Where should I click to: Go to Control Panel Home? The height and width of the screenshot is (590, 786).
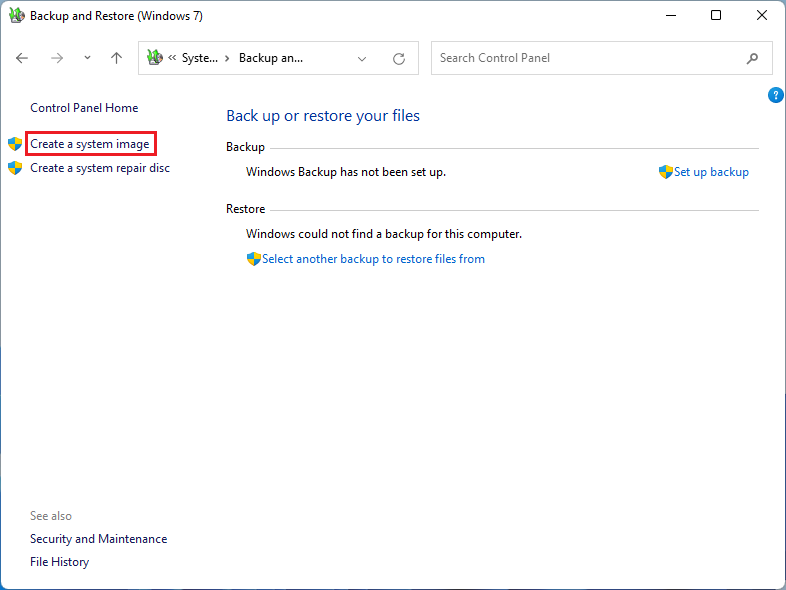pos(84,108)
